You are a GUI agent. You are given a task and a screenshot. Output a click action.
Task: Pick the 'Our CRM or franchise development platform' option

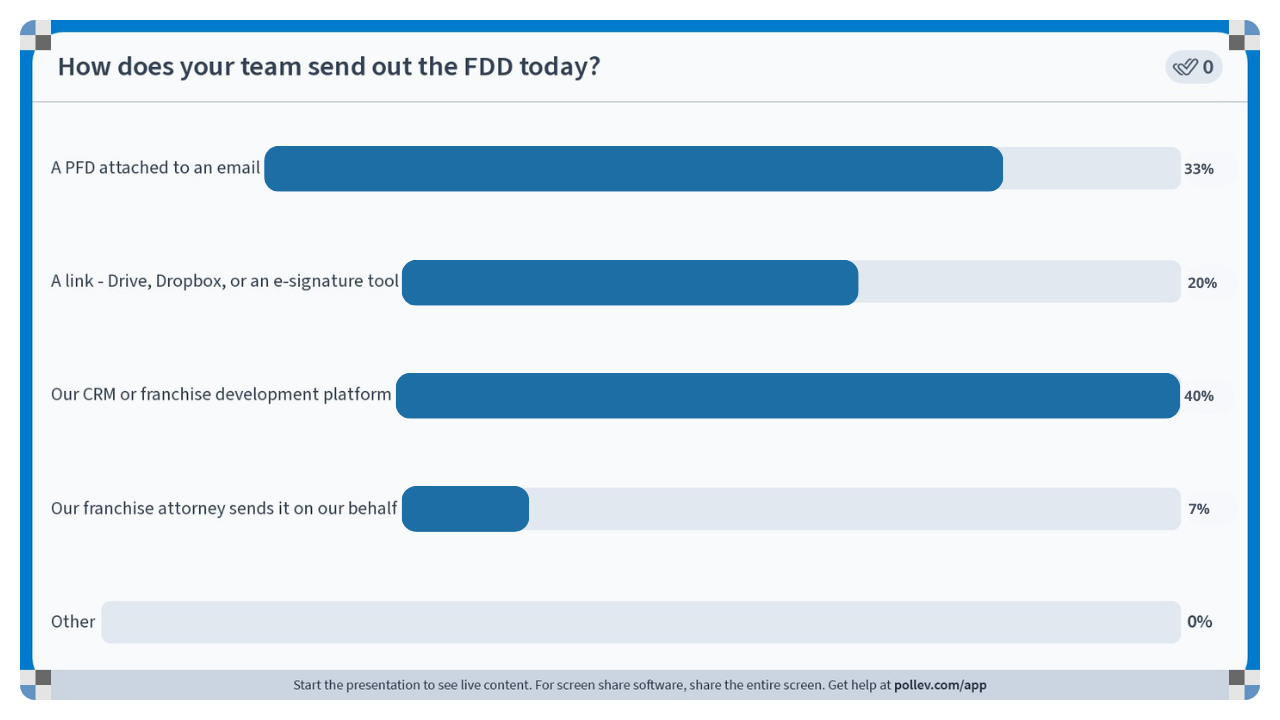click(221, 394)
